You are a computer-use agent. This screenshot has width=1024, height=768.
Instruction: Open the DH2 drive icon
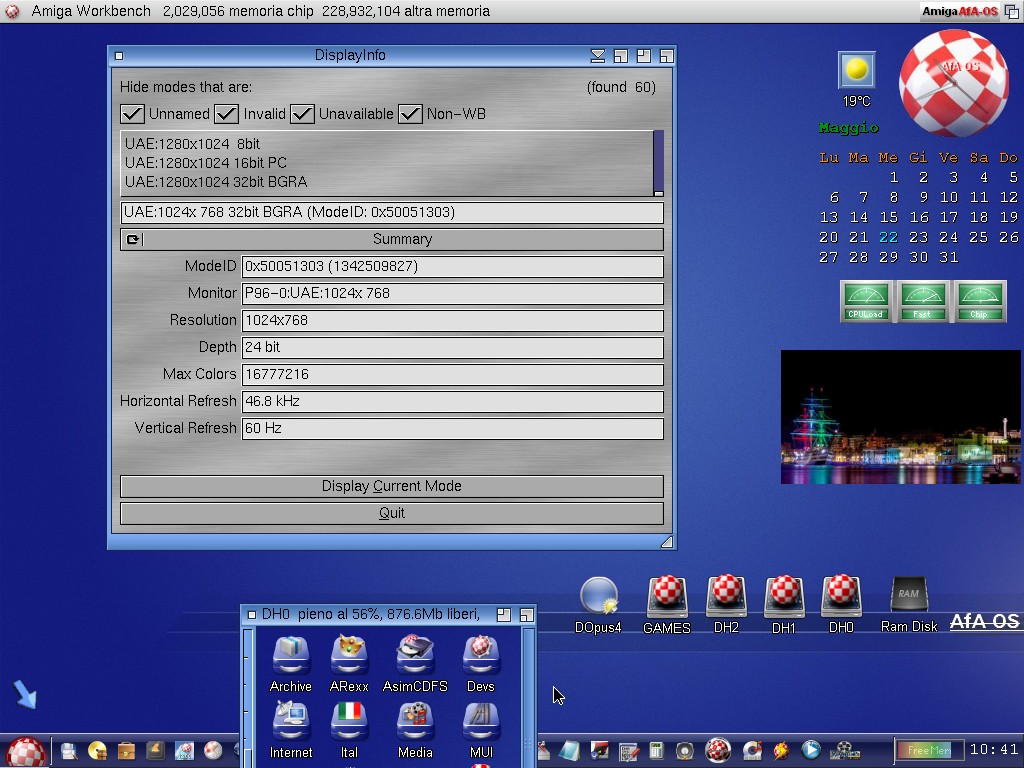[726, 599]
